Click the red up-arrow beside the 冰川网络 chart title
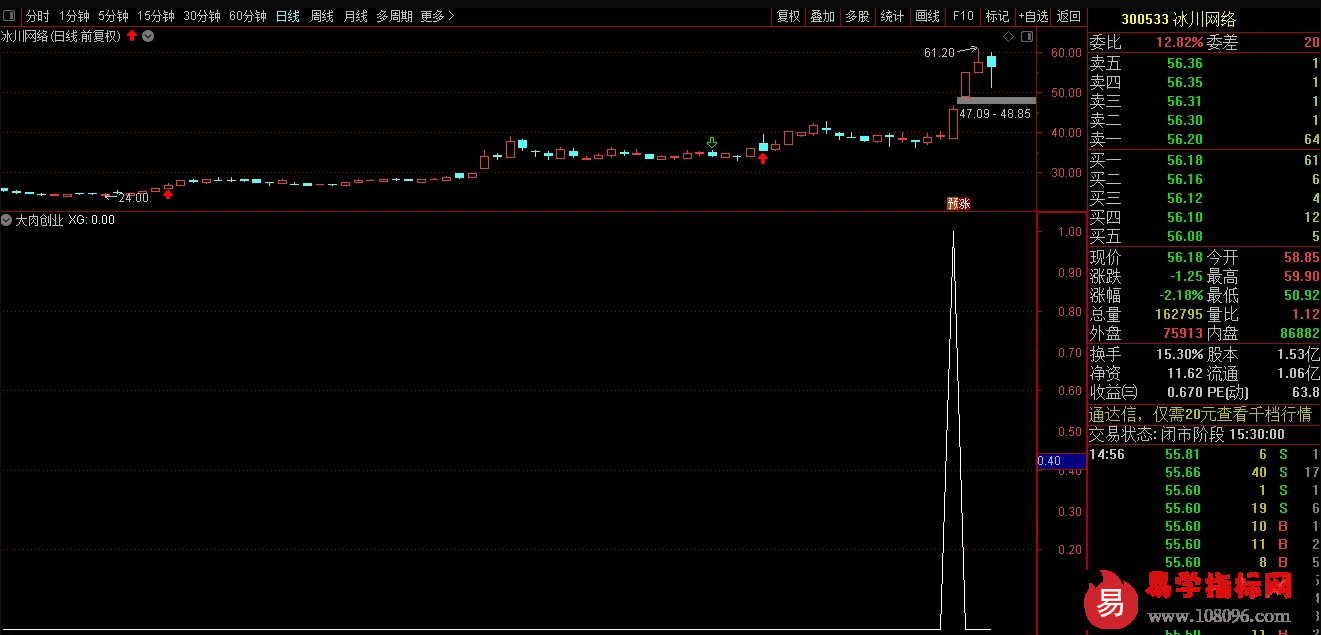Viewport: 1321px width, 635px height. coord(132,36)
